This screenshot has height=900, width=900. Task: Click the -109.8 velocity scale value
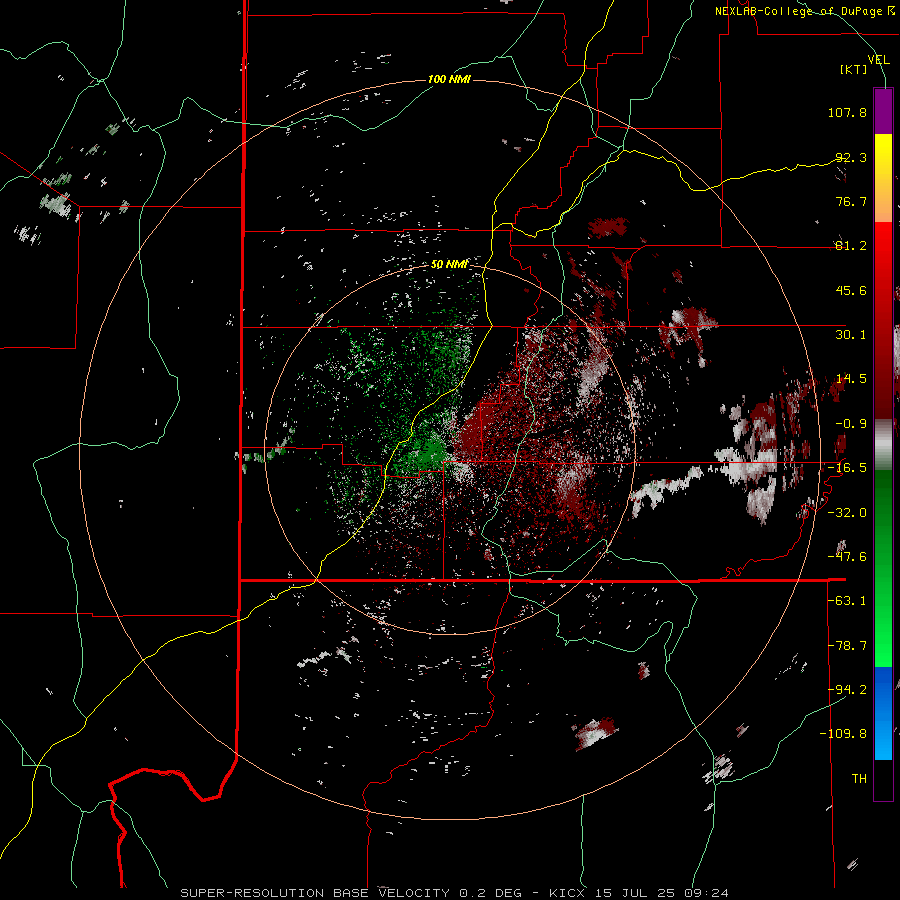coord(843,734)
